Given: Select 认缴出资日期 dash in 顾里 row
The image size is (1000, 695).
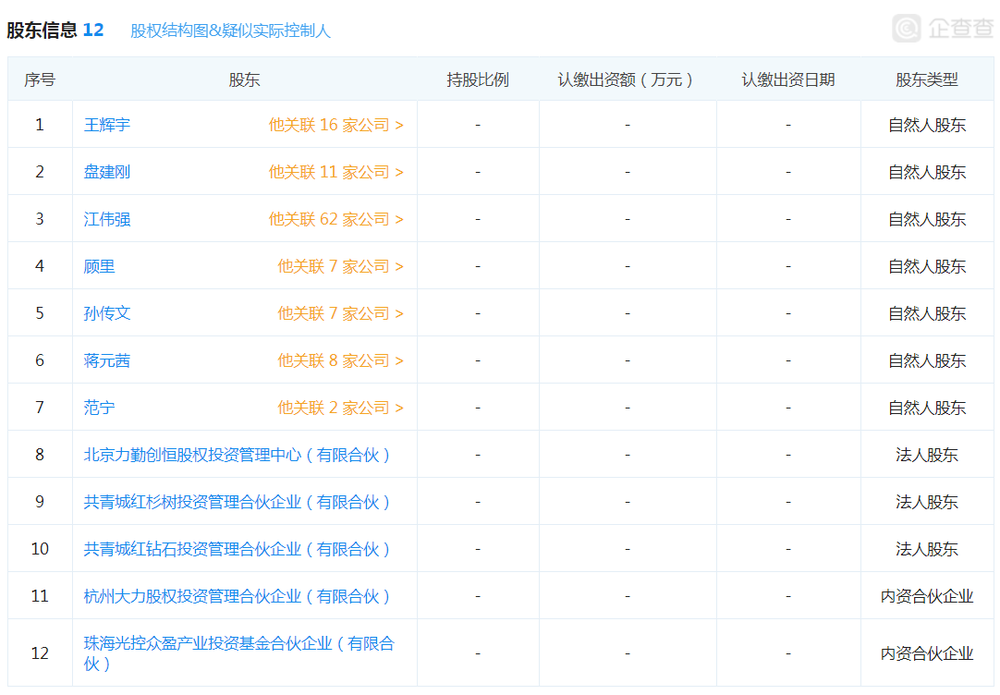Looking at the screenshot, I should (x=788, y=267).
